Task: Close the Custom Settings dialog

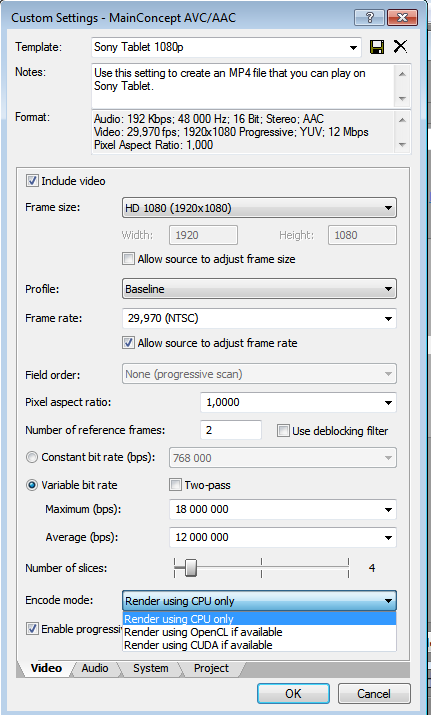Action: (x=402, y=18)
